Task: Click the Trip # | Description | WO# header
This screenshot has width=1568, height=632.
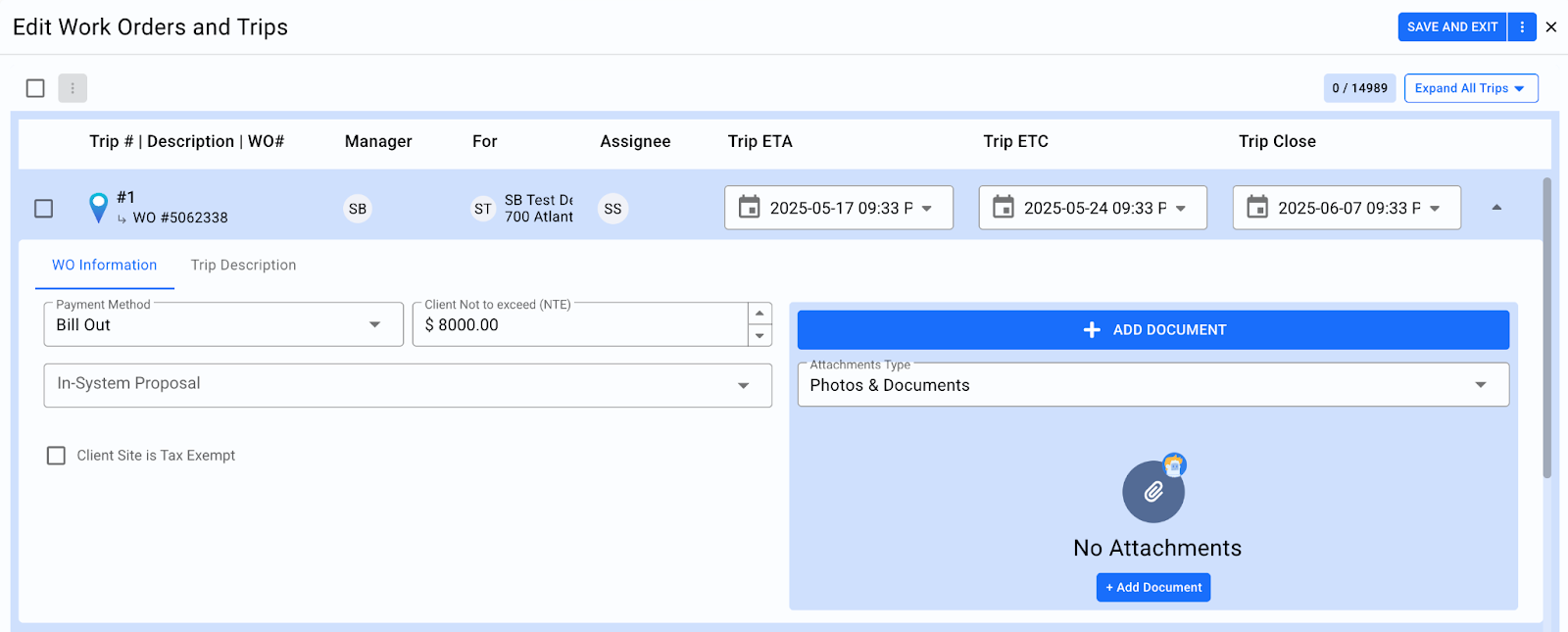Action: (186, 141)
